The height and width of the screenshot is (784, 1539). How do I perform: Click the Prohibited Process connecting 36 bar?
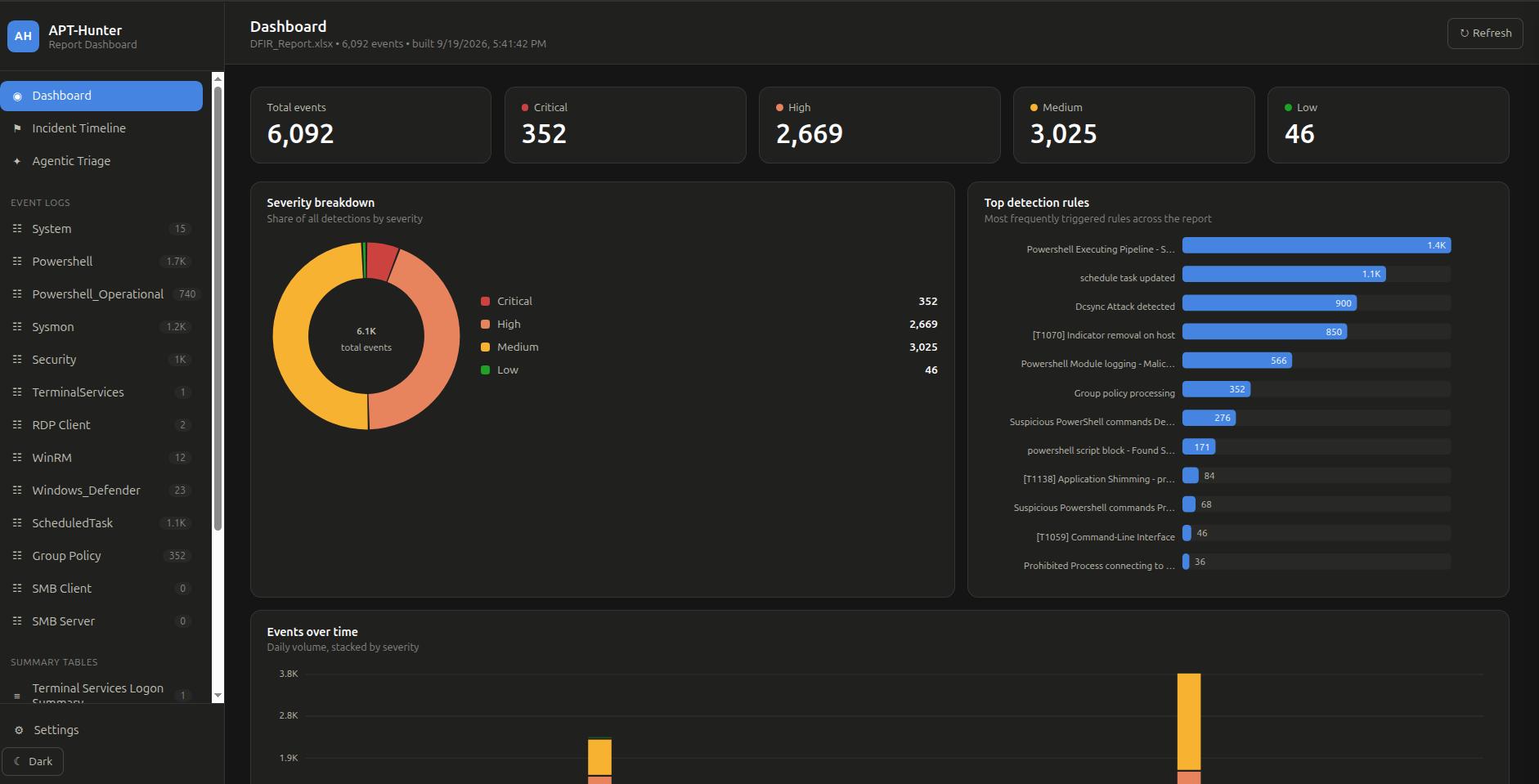pyautogui.click(x=1186, y=562)
